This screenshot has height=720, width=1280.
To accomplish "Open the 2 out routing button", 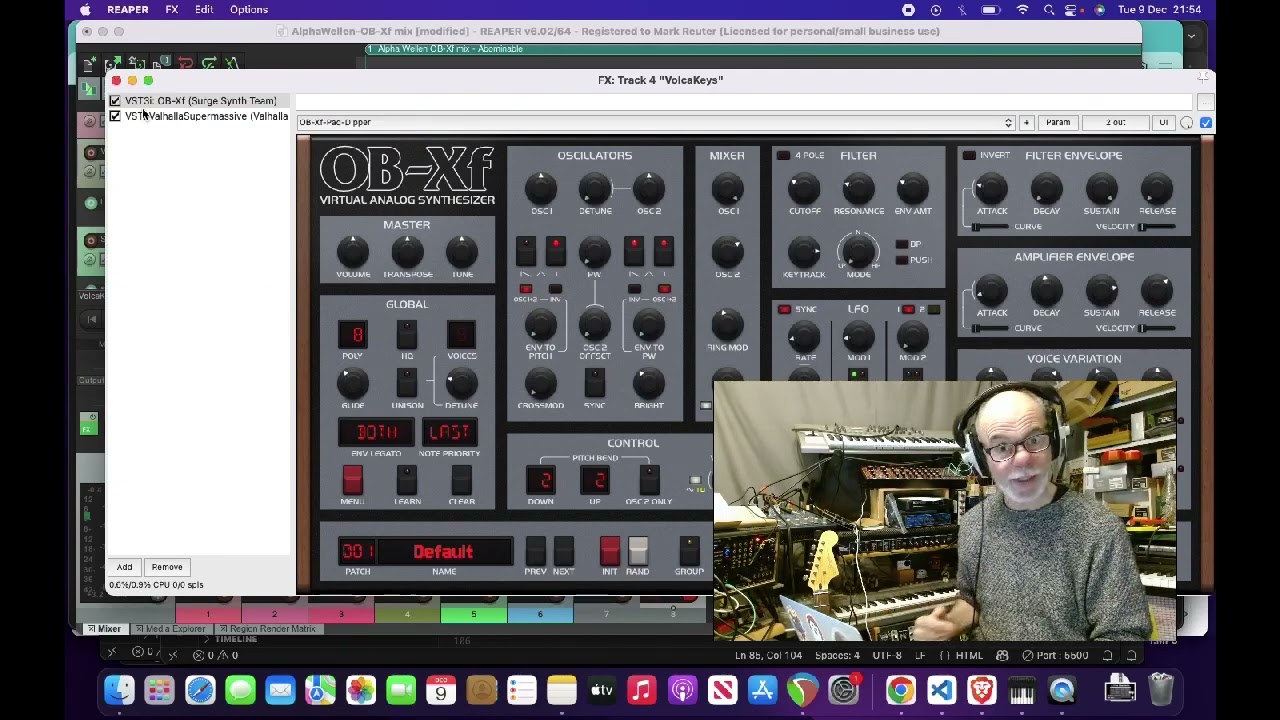I will pyautogui.click(x=1115, y=122).
